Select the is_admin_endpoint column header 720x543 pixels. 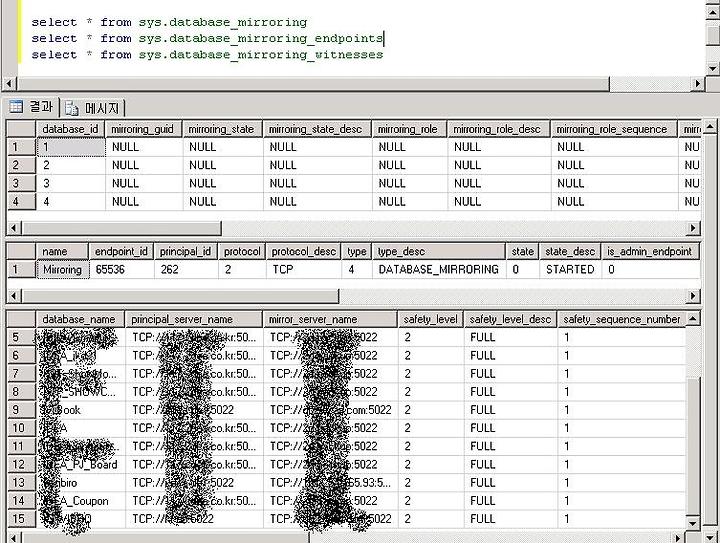tap(650, 251)
